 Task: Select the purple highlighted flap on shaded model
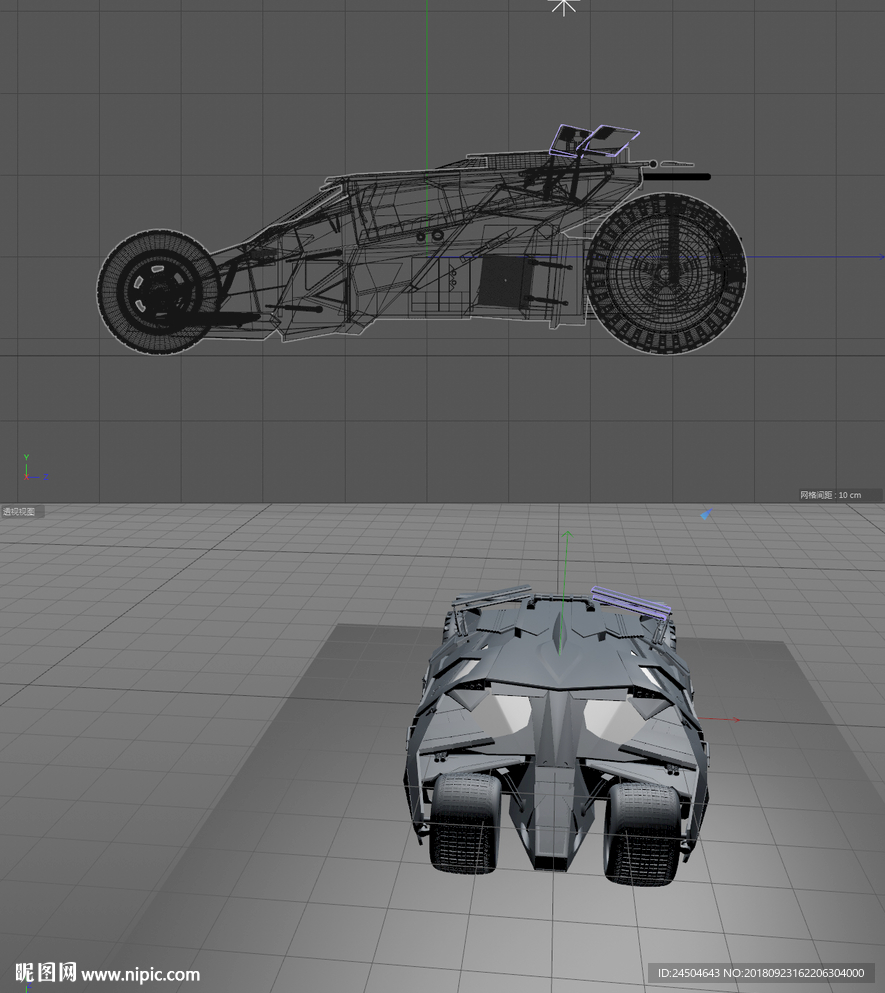[x=630, y=602]
